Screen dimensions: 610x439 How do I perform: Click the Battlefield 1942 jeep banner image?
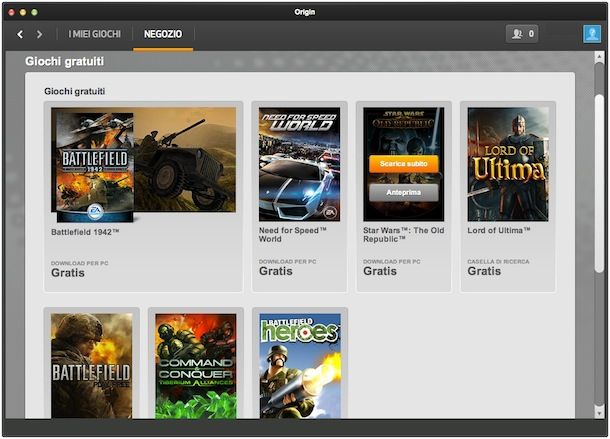[x=185, y=160]
